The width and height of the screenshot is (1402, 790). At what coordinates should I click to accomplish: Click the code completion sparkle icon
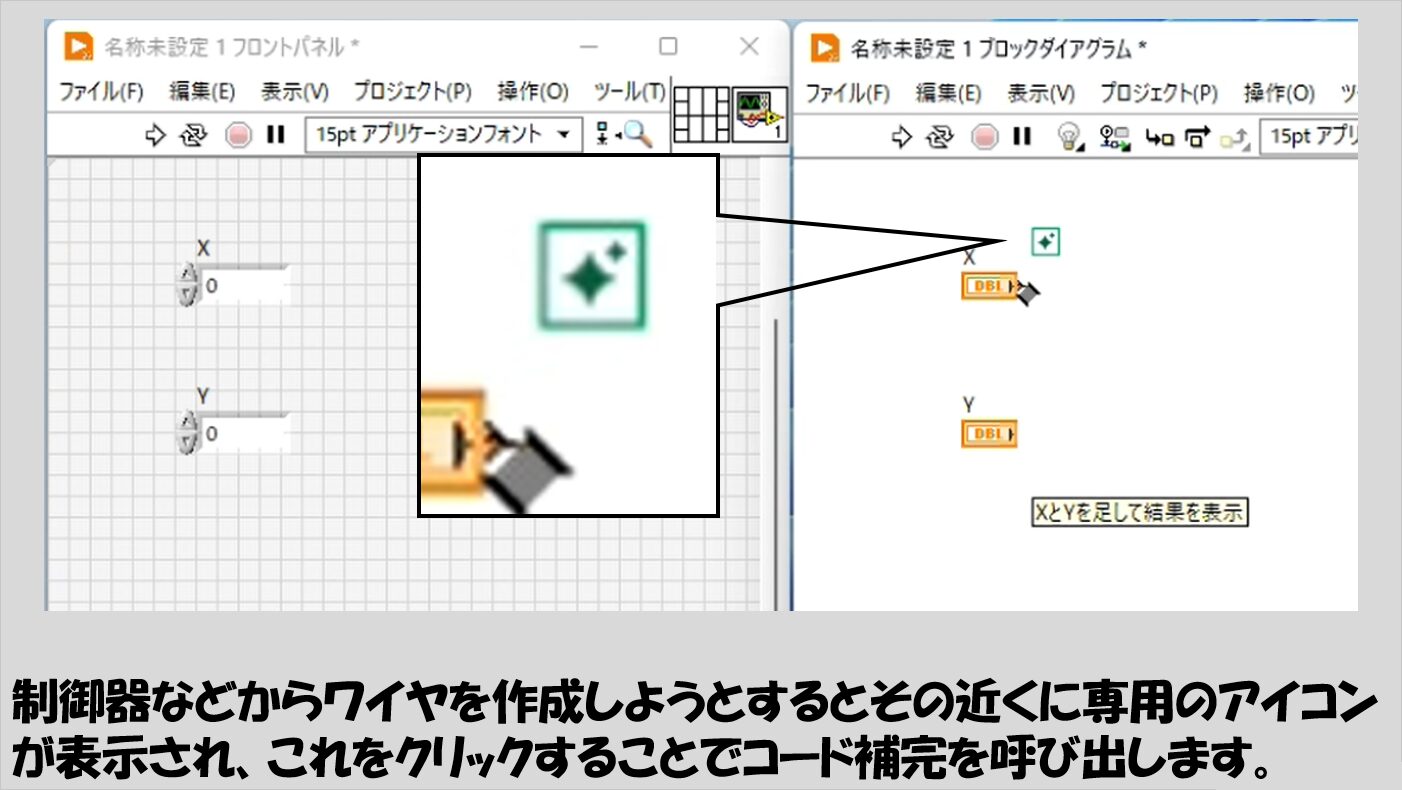(x=1045, y=242)
